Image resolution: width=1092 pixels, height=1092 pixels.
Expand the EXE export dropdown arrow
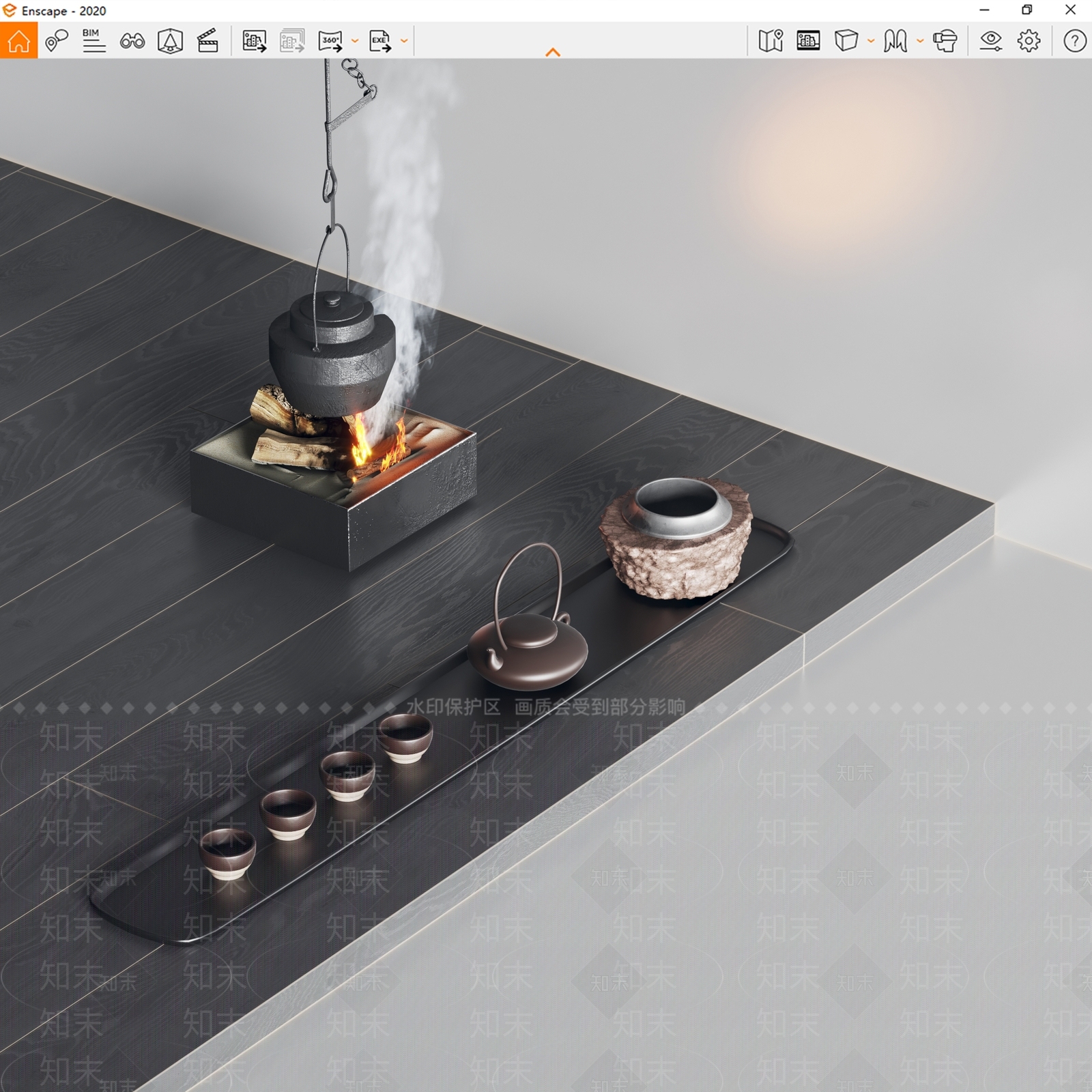tap(404, 41)
